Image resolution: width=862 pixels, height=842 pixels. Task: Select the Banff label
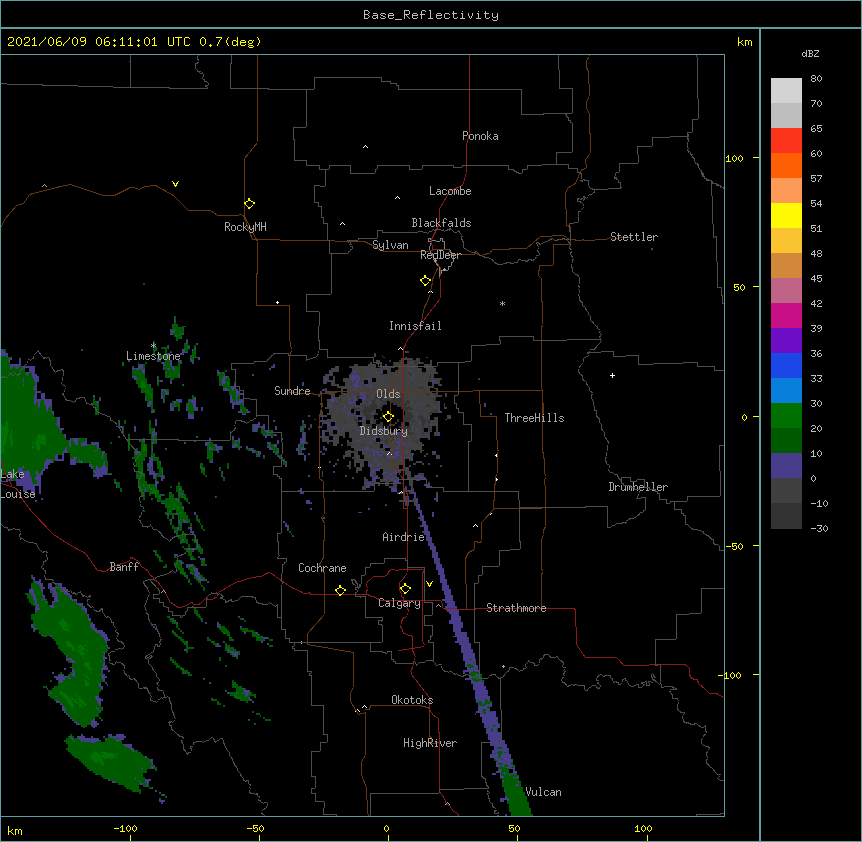point(124,567)
